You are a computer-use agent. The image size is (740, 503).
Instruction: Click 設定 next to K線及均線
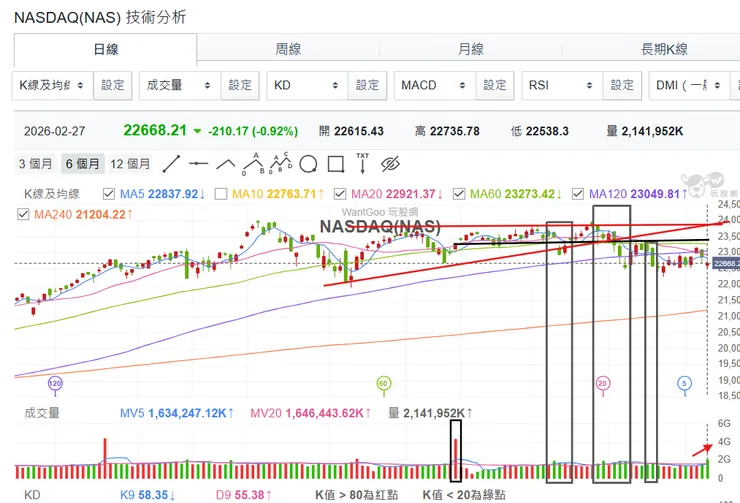(x=112, y=85)
